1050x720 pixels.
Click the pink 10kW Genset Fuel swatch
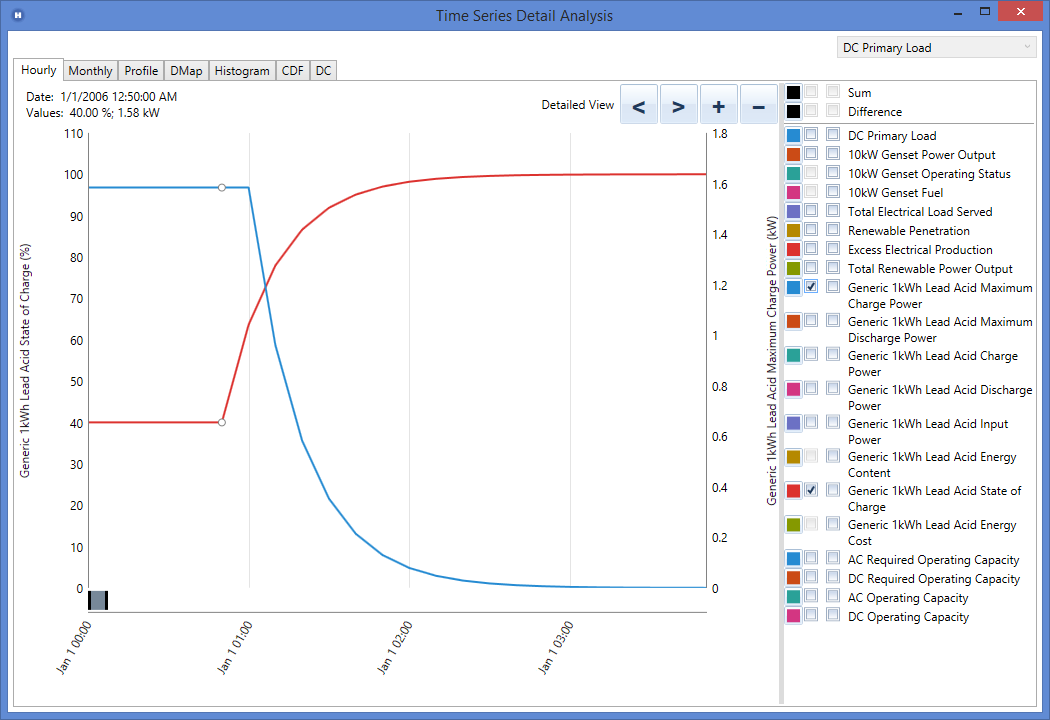(x=793, y=192)
